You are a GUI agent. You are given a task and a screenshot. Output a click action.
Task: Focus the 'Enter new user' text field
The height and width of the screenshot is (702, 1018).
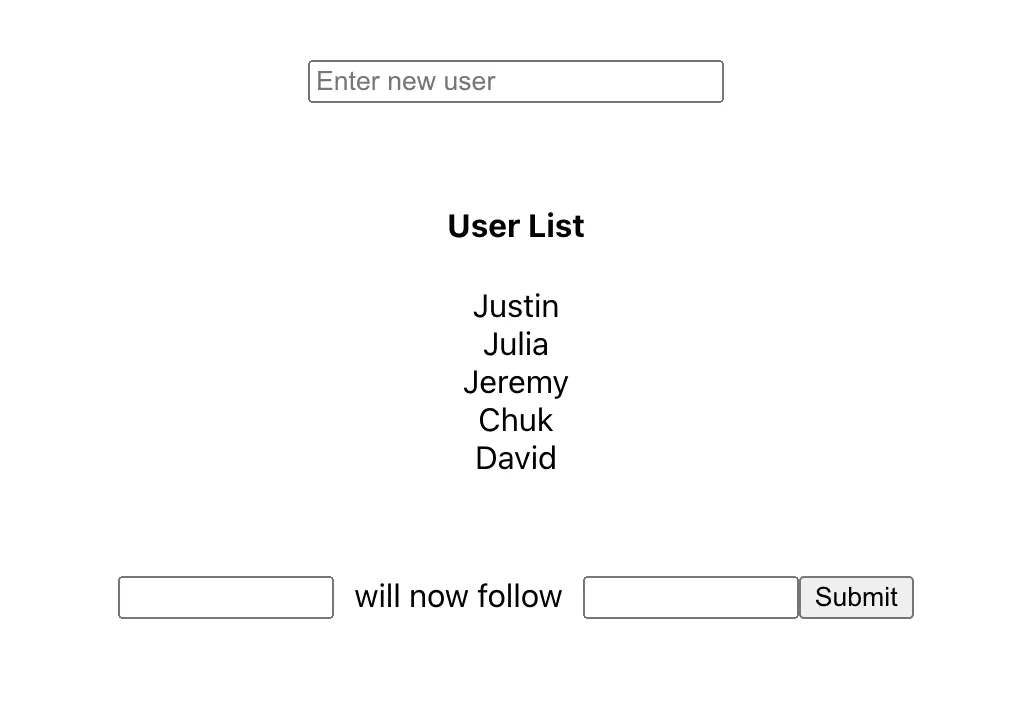(515, 81)
